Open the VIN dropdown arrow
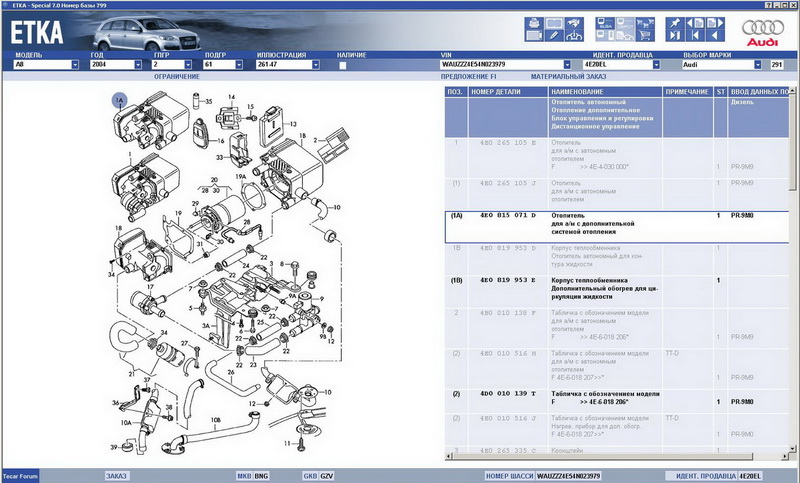800x483 pixels. click(567, 65)
